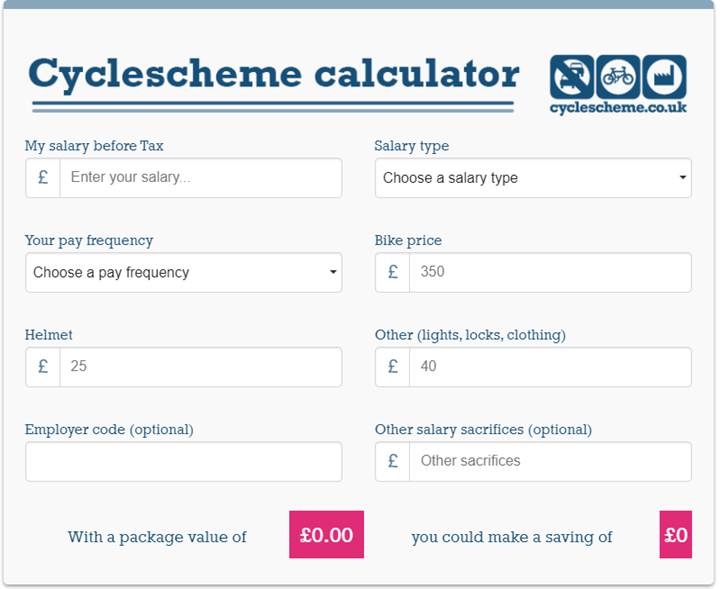This screenshot has height=589, width=720.
Task: Click the pound symbol beside salary field
Action: (x=43, y=178)
